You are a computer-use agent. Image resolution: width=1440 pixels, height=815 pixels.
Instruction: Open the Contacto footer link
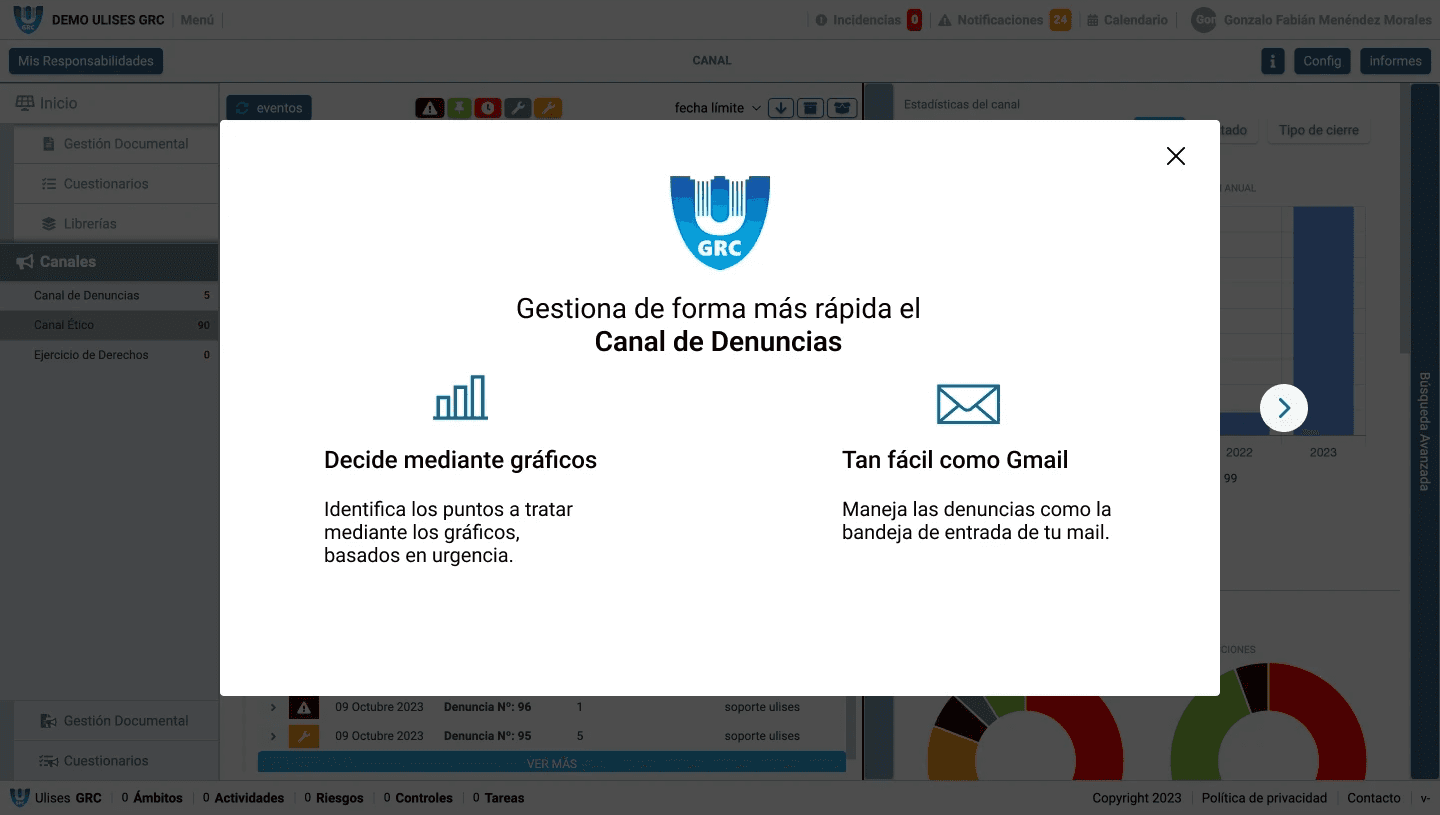(1374, 798)
